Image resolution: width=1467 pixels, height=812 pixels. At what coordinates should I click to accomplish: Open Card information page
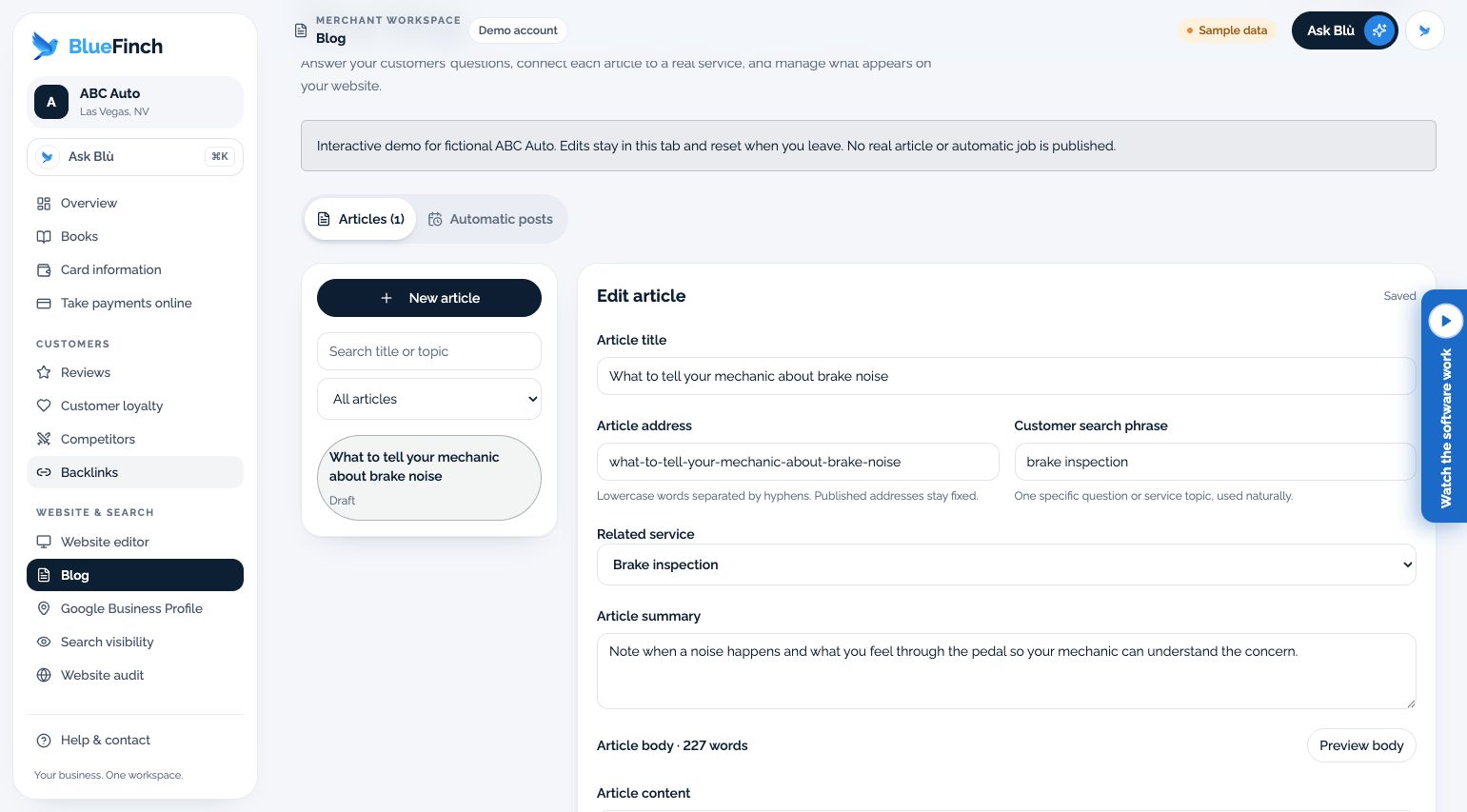(135, 269)
